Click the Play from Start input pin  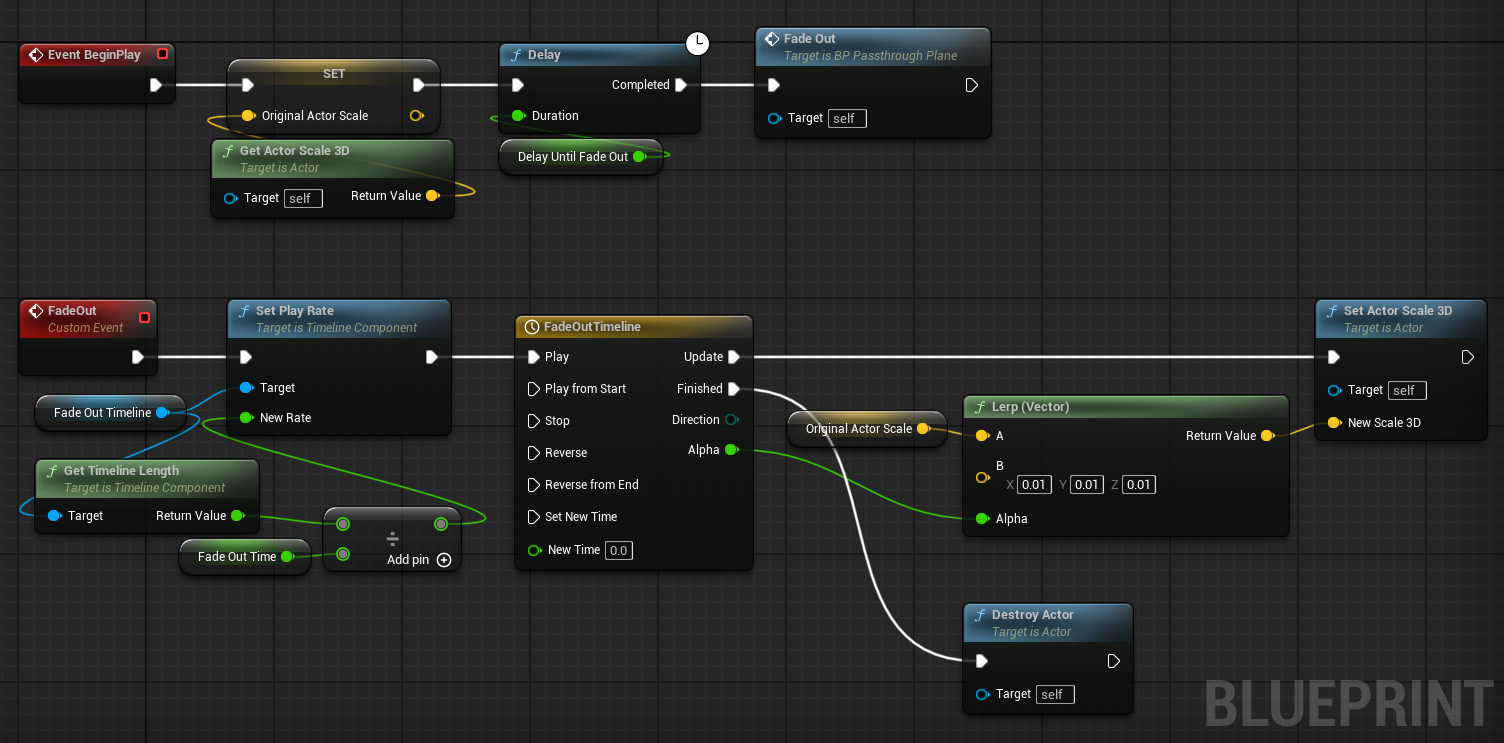click(533, 389)
